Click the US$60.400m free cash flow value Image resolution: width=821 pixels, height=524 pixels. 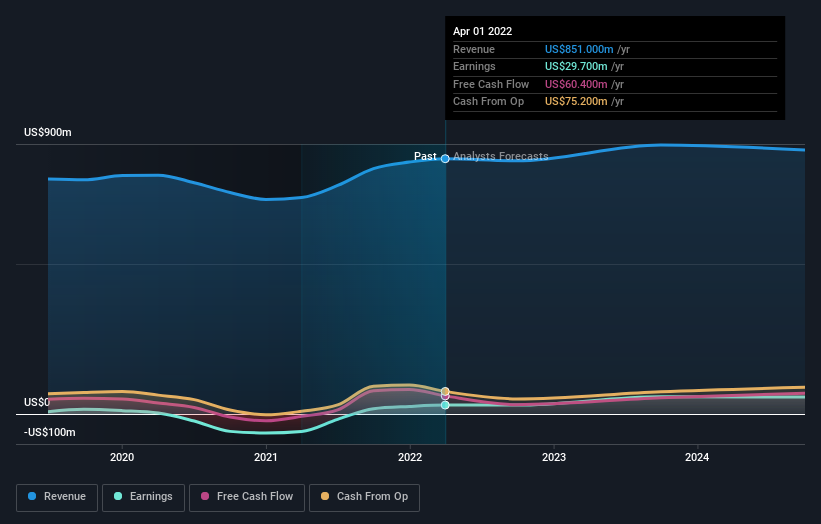(x=576, y=84)
